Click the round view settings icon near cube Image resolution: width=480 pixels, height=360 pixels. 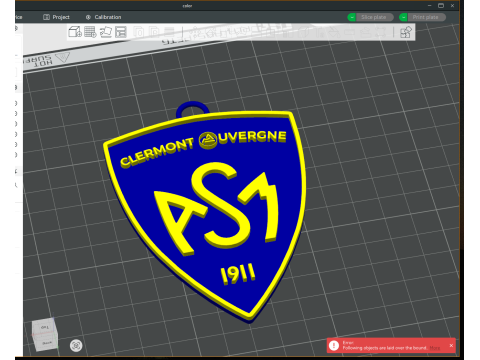[76, 346]
